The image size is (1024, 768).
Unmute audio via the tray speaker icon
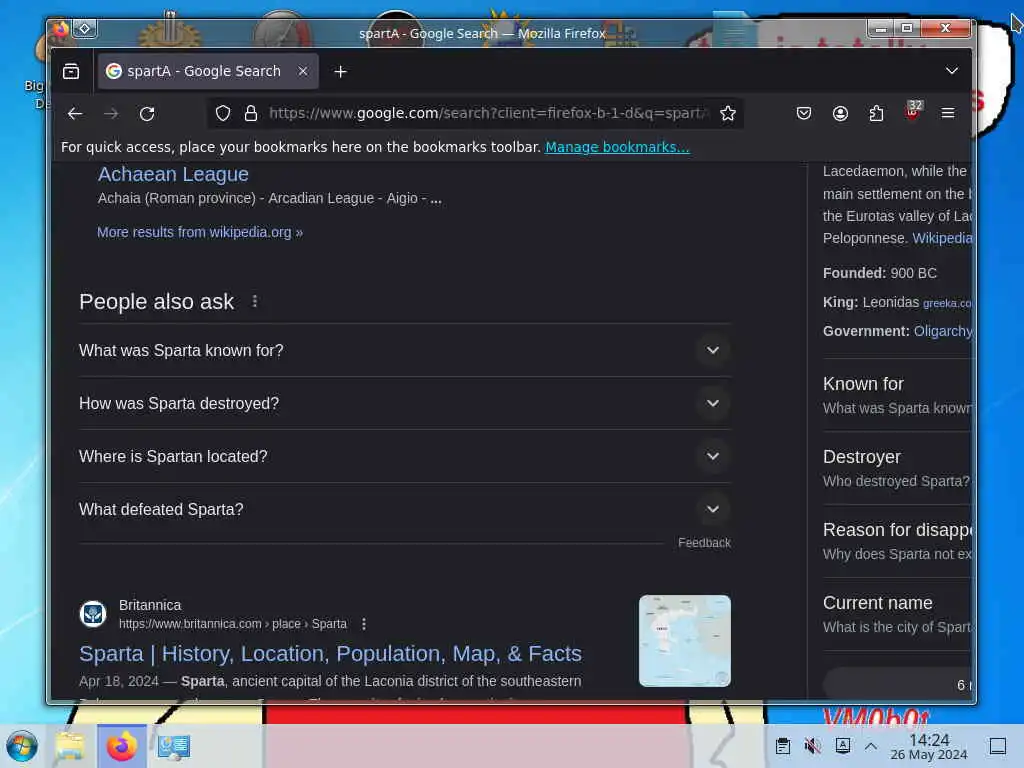point(812,746)
